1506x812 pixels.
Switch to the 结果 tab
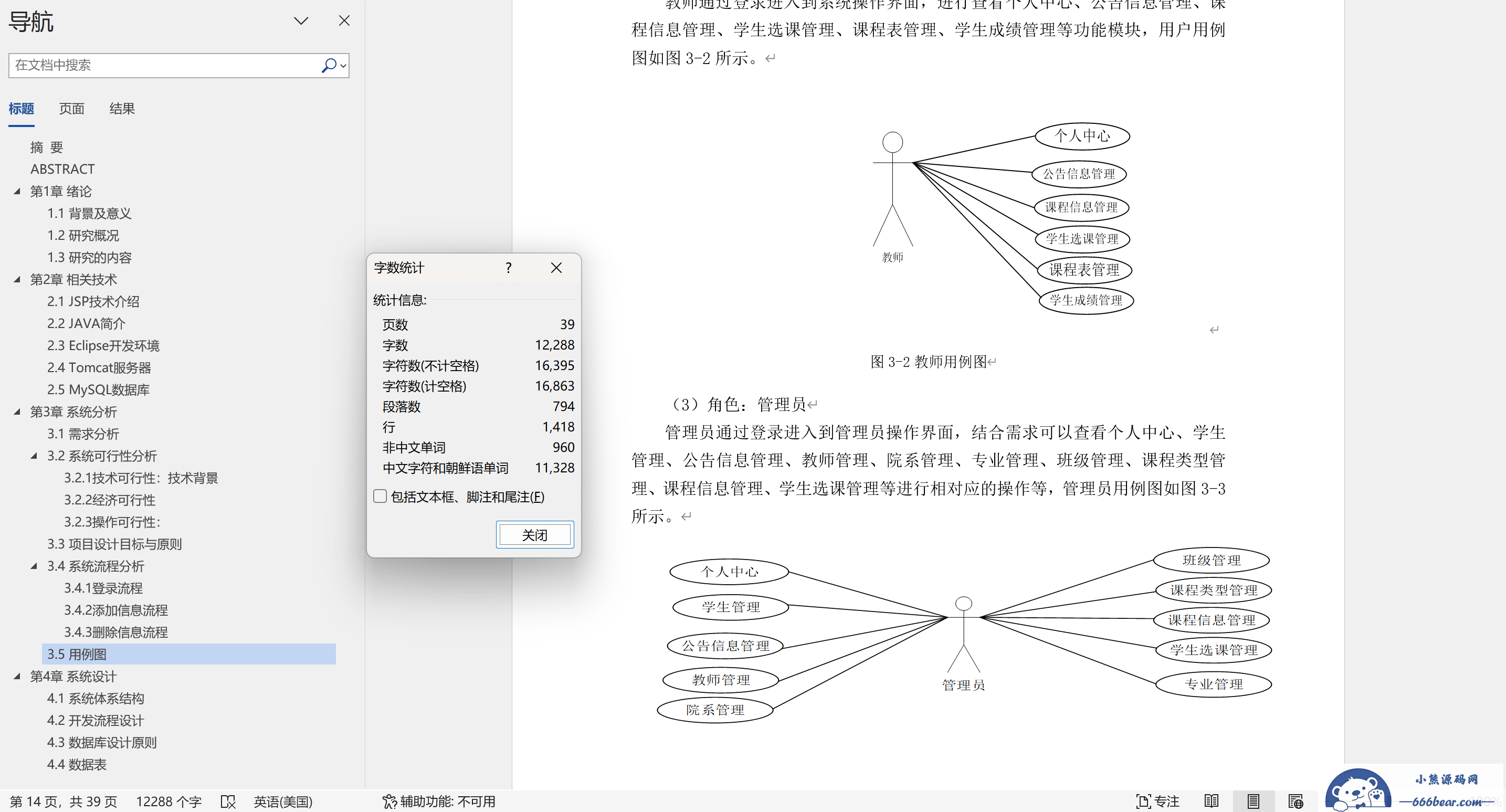point(122,109)
